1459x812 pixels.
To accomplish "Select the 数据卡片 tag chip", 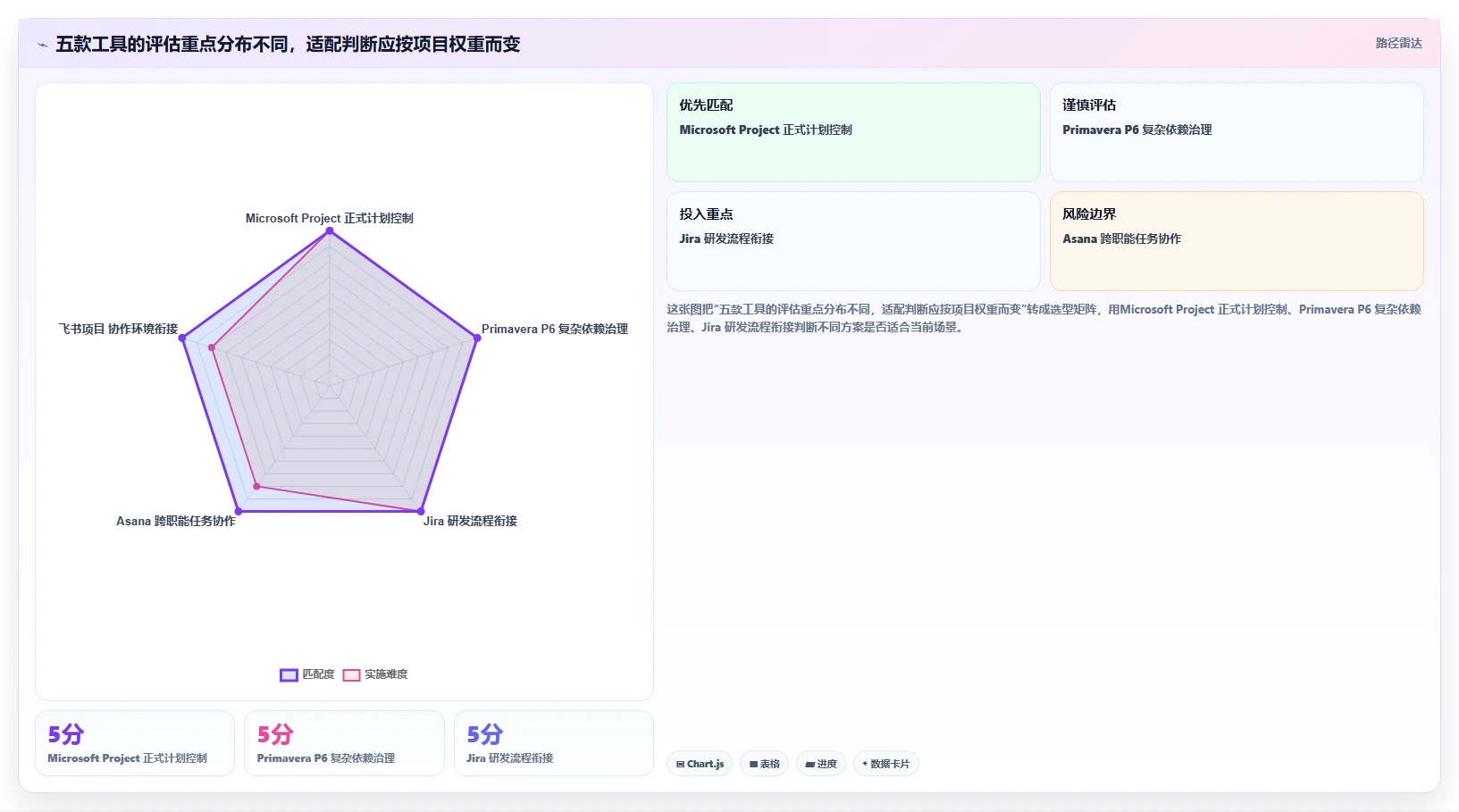I will point(885,764).
